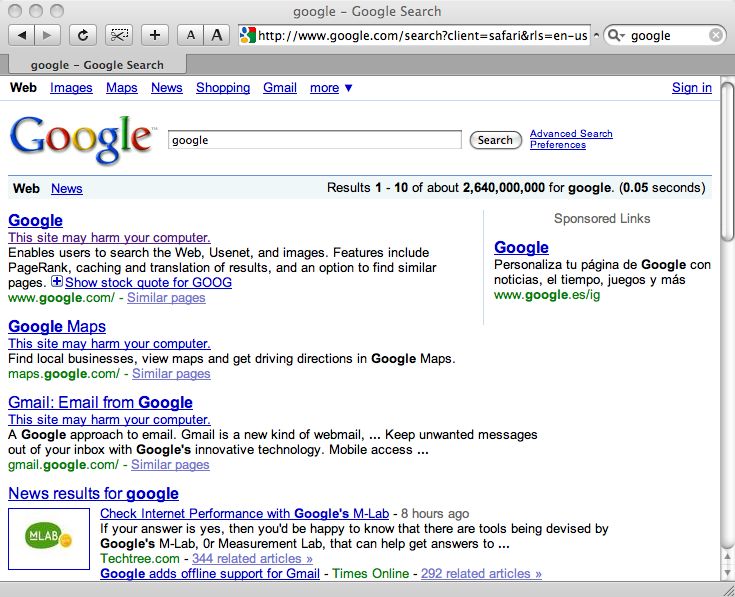Open the 'more' dropdown in Google navigation
This screenshot has width=735, height=597.
[331, 88]
